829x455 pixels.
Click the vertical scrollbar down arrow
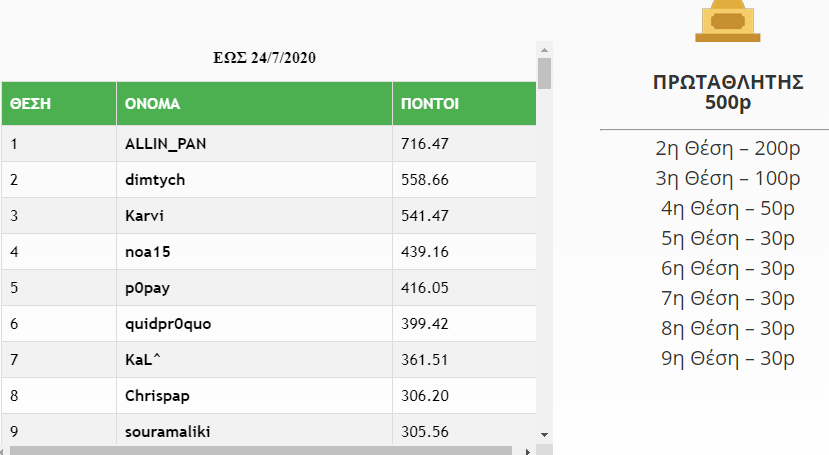[544, 435]
